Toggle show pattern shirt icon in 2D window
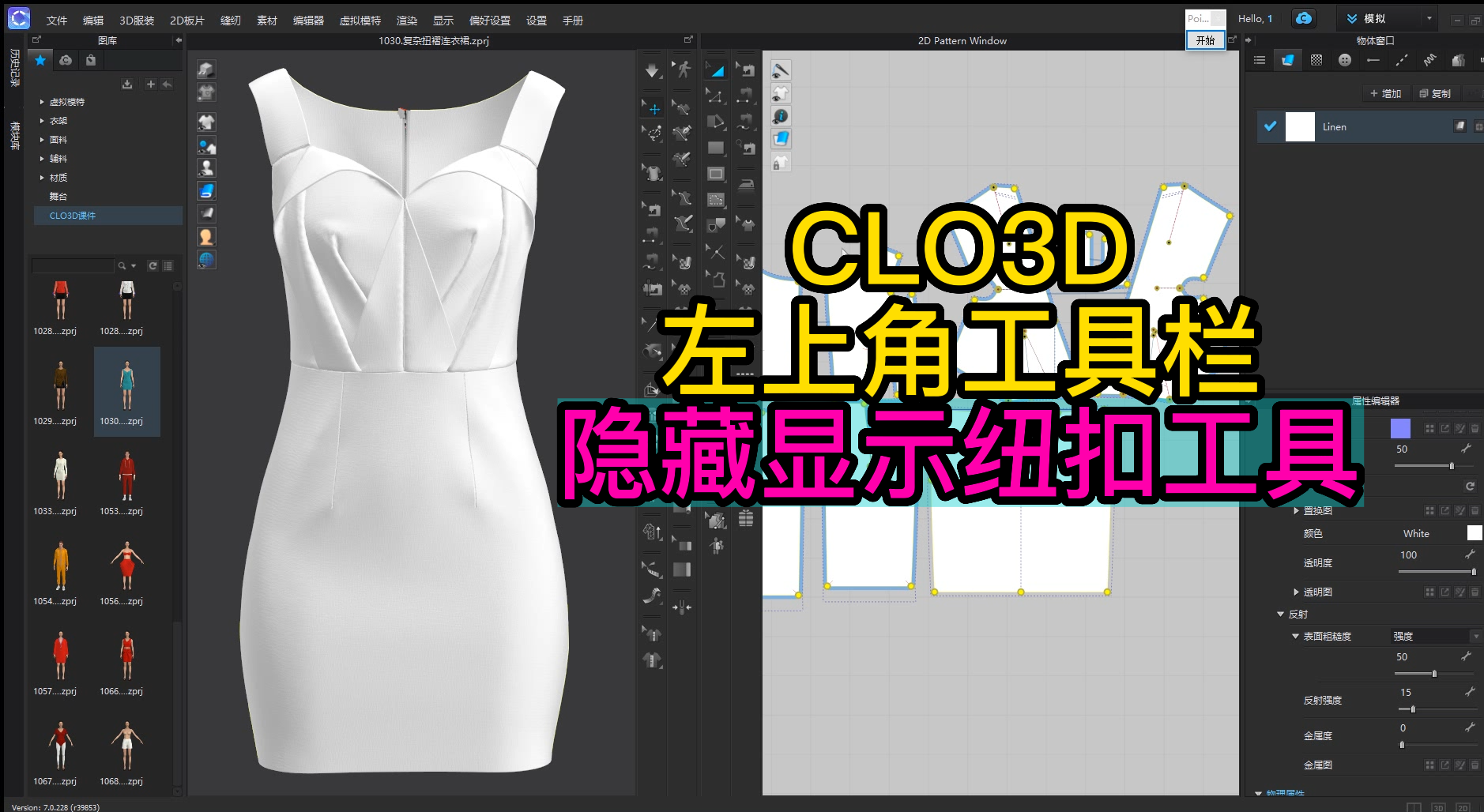The width and height of the screenshot is (1484, 812). 781,93
